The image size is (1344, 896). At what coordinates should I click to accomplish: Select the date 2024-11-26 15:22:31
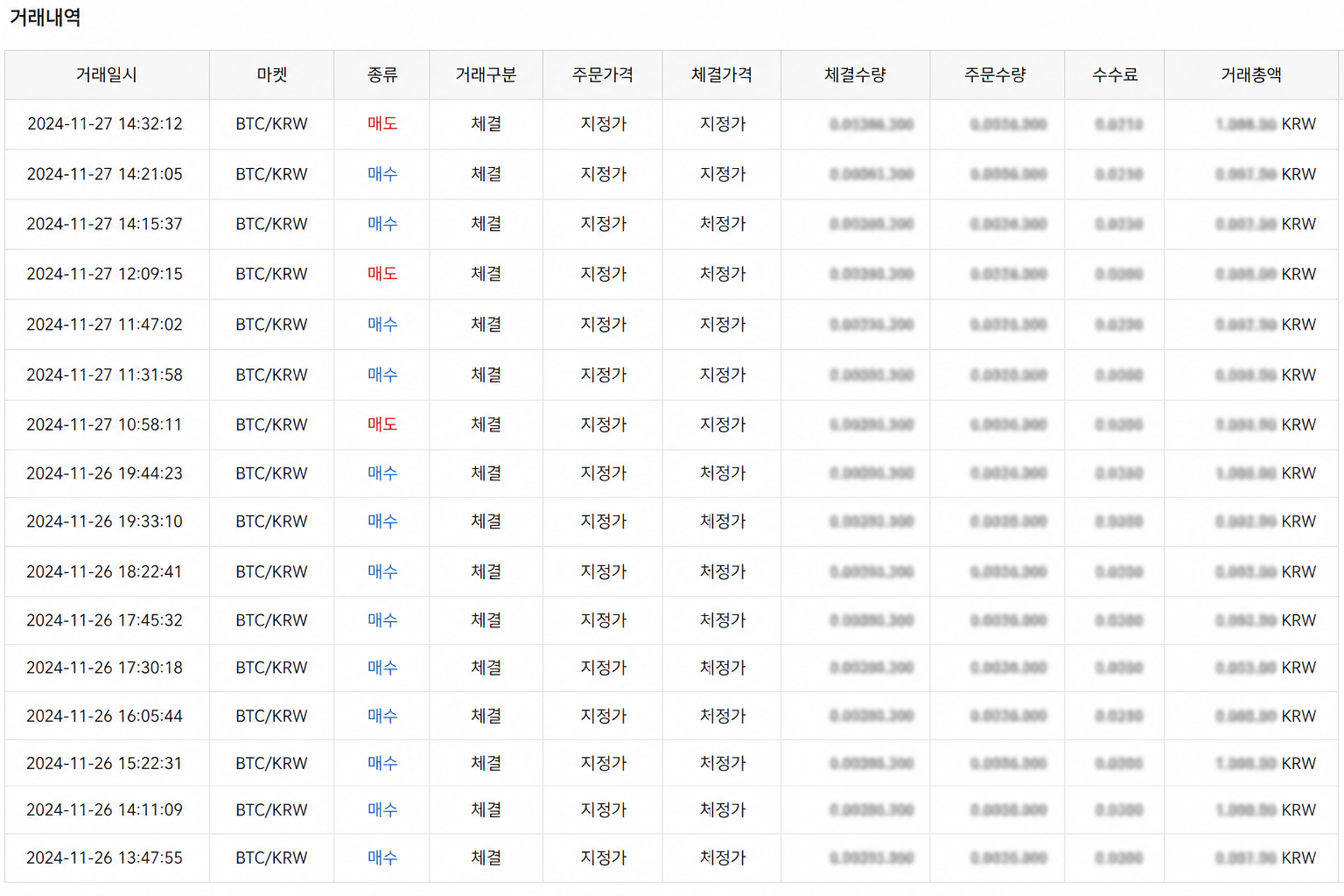(105, 763)
